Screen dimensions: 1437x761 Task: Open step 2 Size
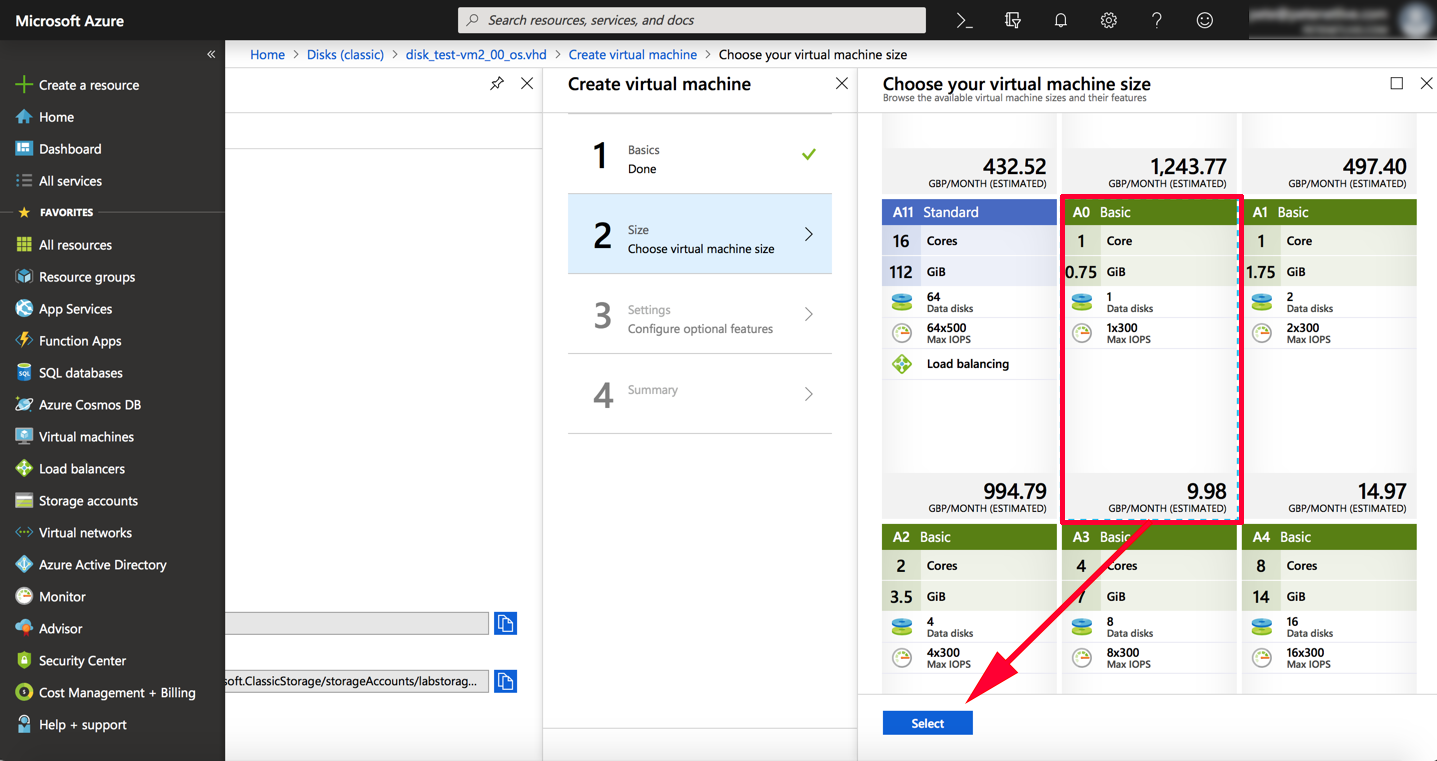[x=700, y=234]
